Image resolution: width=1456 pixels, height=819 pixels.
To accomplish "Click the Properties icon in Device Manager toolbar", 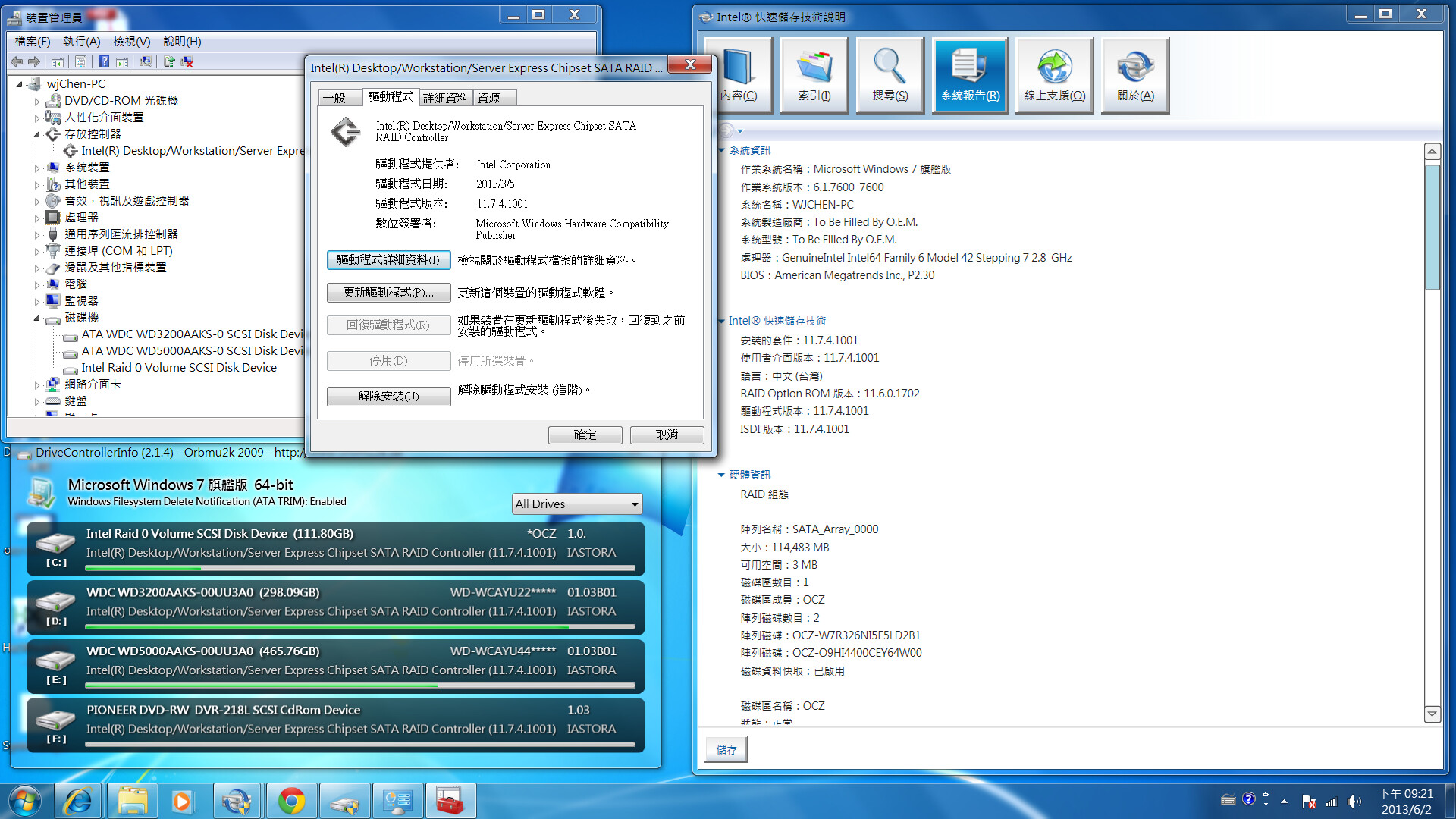I will (80, 61).
